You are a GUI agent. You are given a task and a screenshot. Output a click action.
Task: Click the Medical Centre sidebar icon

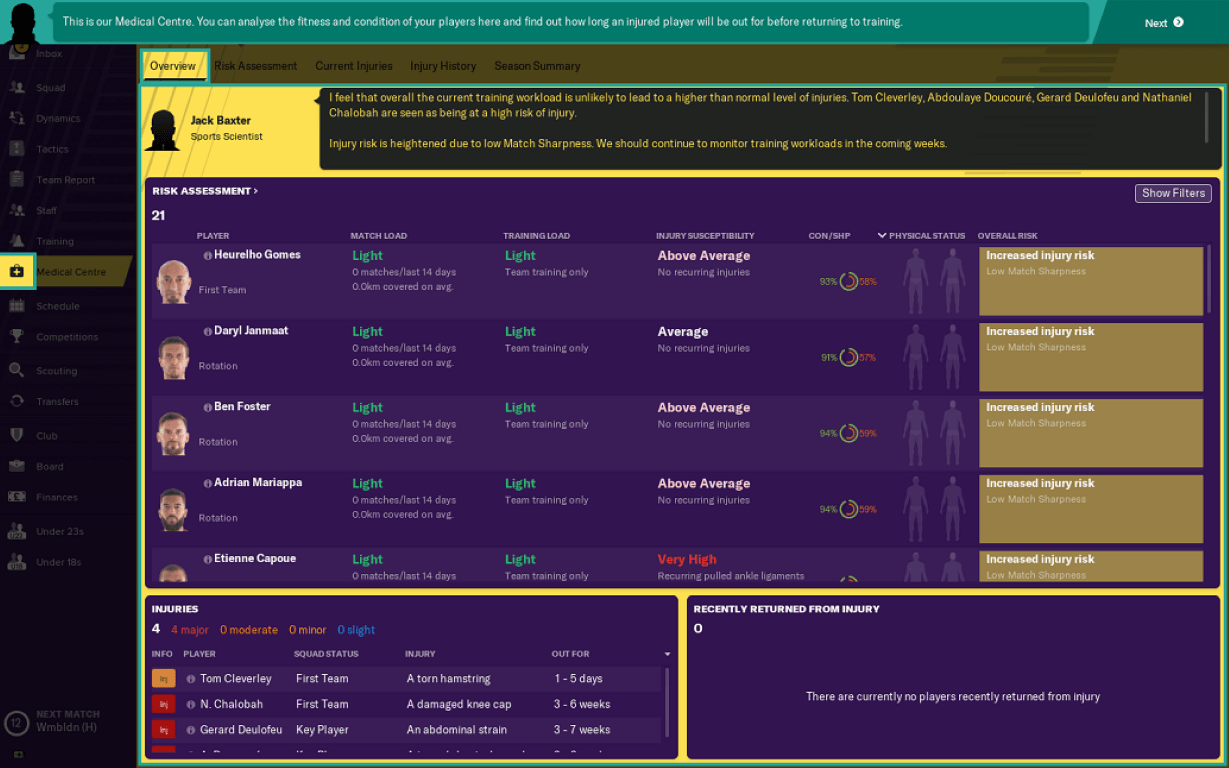(x=17, y=271)
